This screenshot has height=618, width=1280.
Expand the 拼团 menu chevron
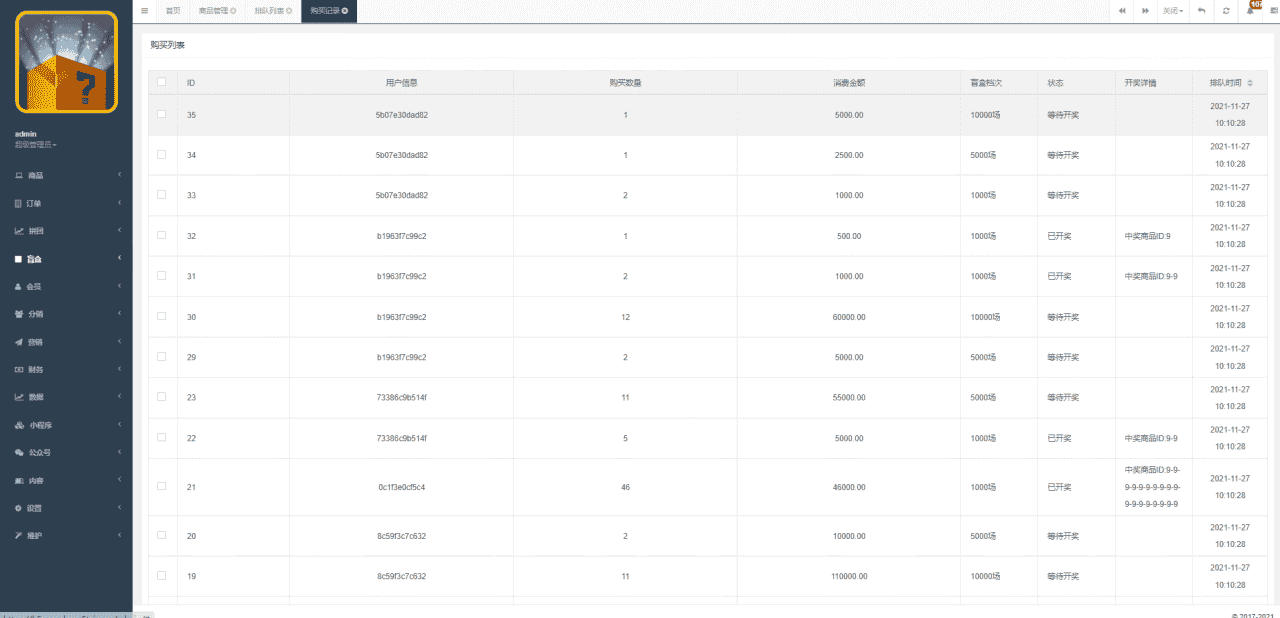tap(119, 231)
